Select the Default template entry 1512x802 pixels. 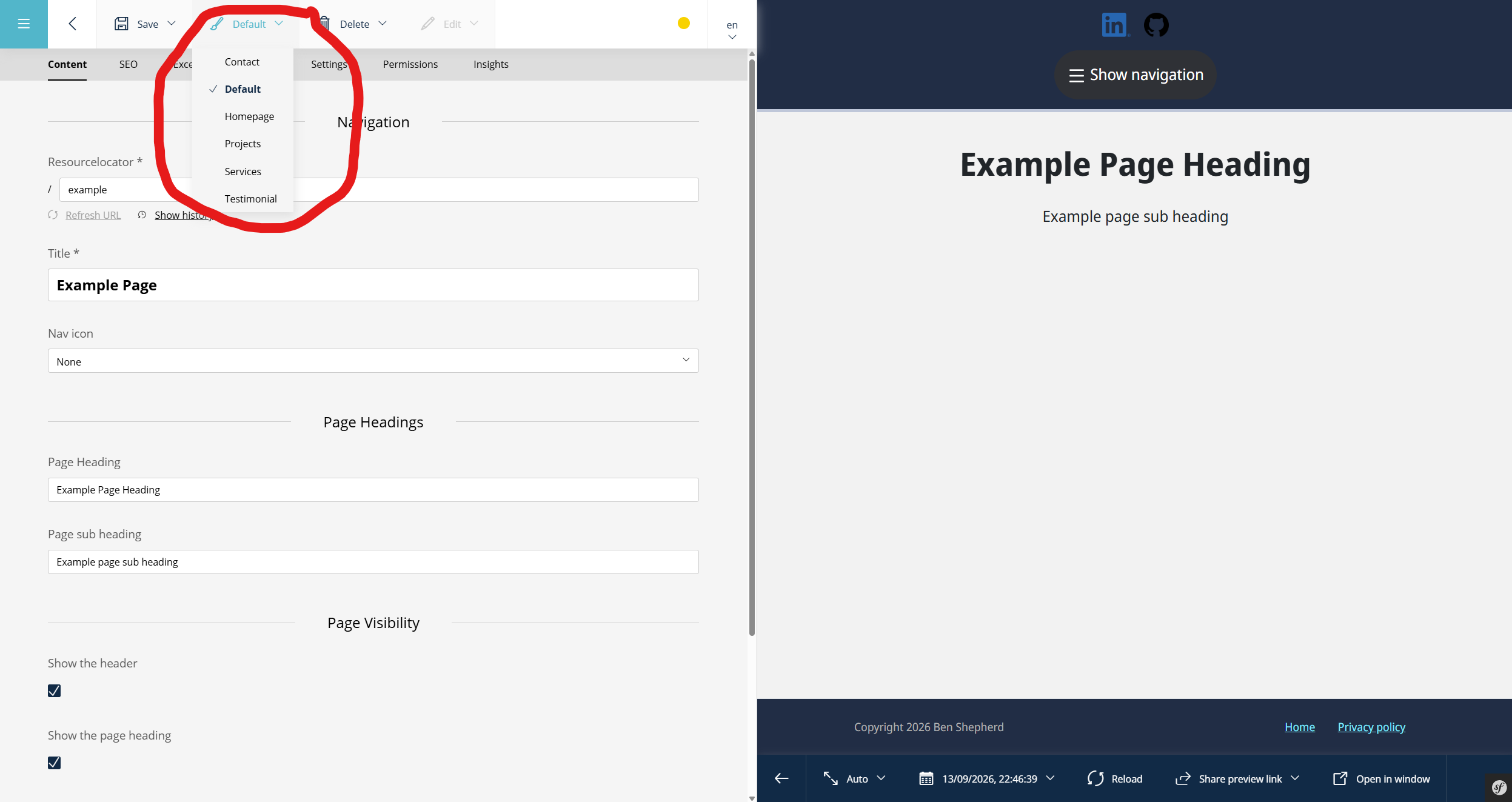point(243,89)
